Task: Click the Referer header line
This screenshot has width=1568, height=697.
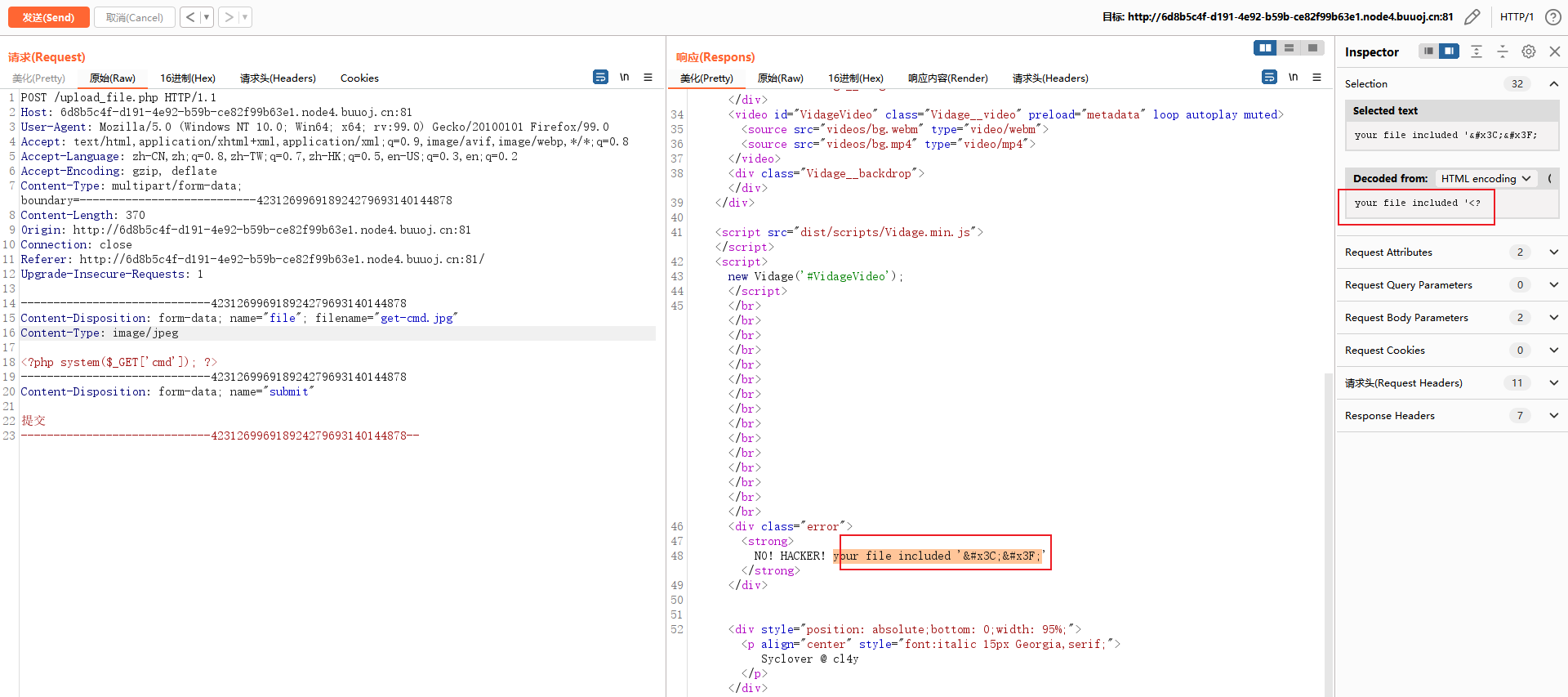Action: pyautogui.click(x=252, y=259)
